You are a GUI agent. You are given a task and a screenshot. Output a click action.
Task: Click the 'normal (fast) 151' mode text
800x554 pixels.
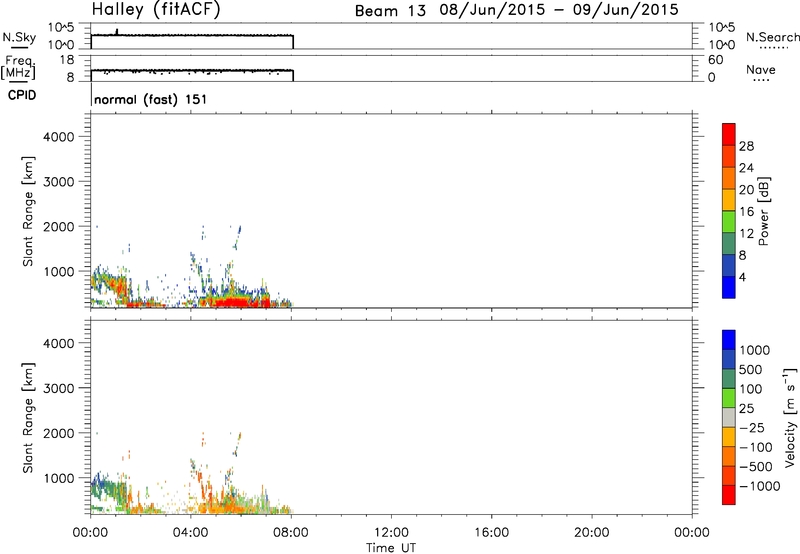click(x=151, y=99)
